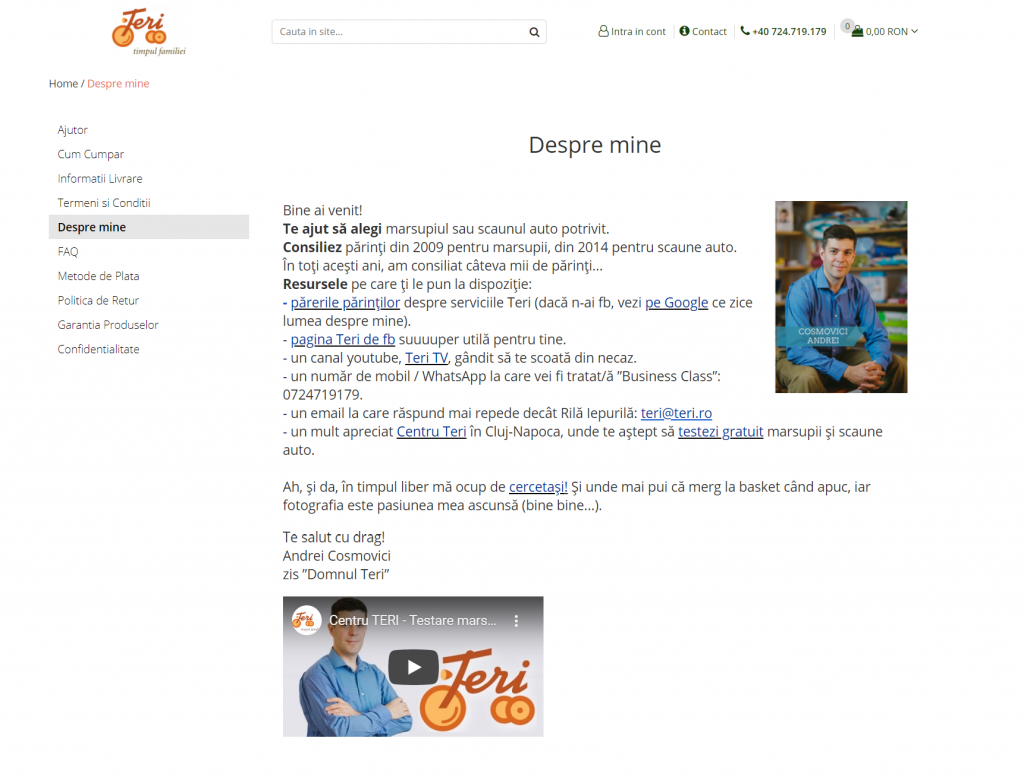Click the search magnifier icon
This screenshot has width=1024, height=779.
click(534, 32)
